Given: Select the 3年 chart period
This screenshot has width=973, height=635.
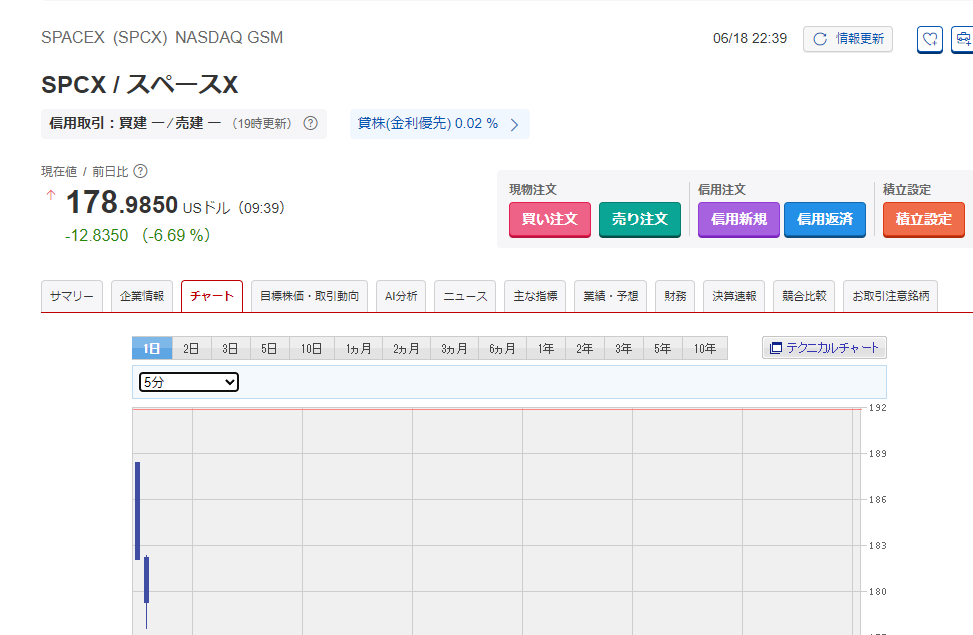Looking at the screenshot, I should click(624, 348).
